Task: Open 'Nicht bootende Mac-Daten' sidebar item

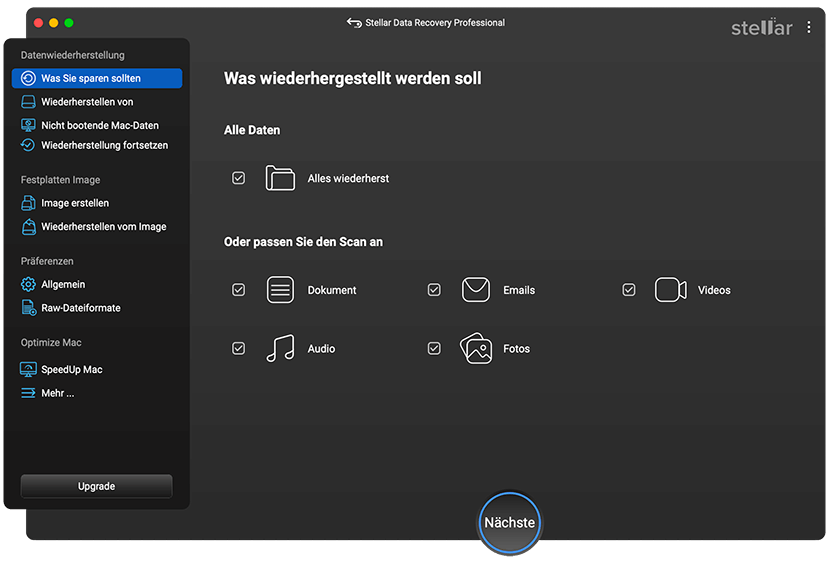Action: pyautogui.click(x=97, y=125)
